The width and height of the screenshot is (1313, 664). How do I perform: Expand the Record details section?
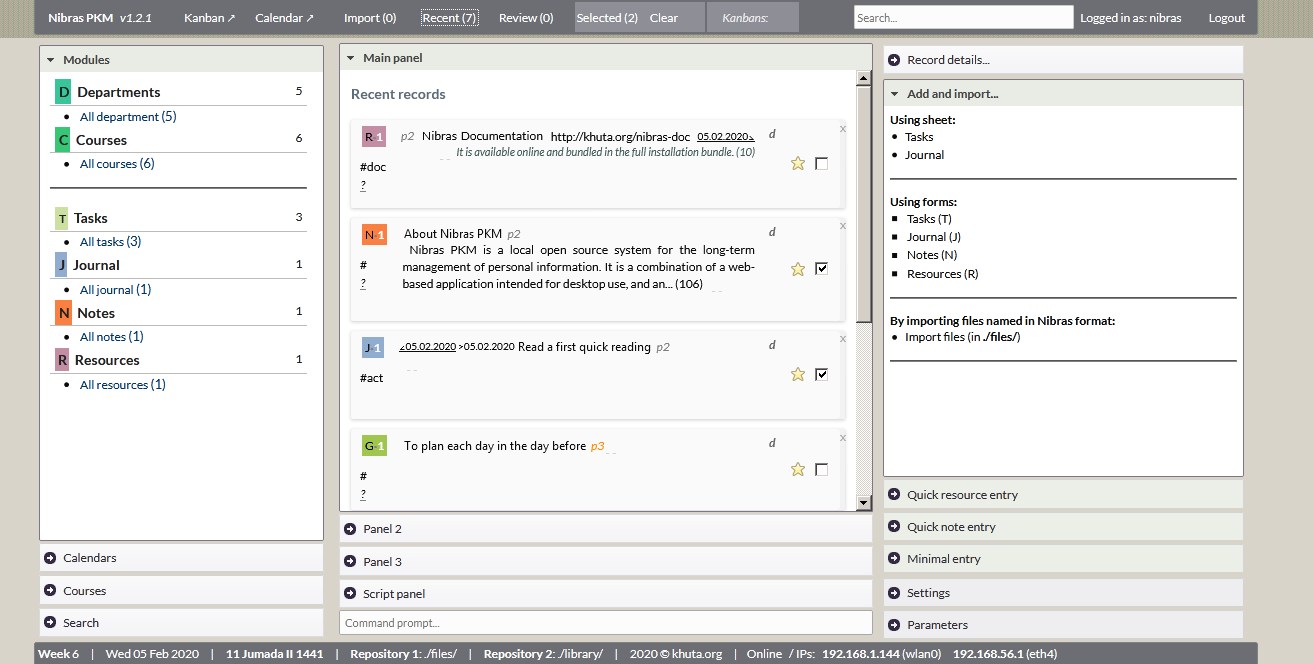pyautogui.click(x=1063, y=60)
